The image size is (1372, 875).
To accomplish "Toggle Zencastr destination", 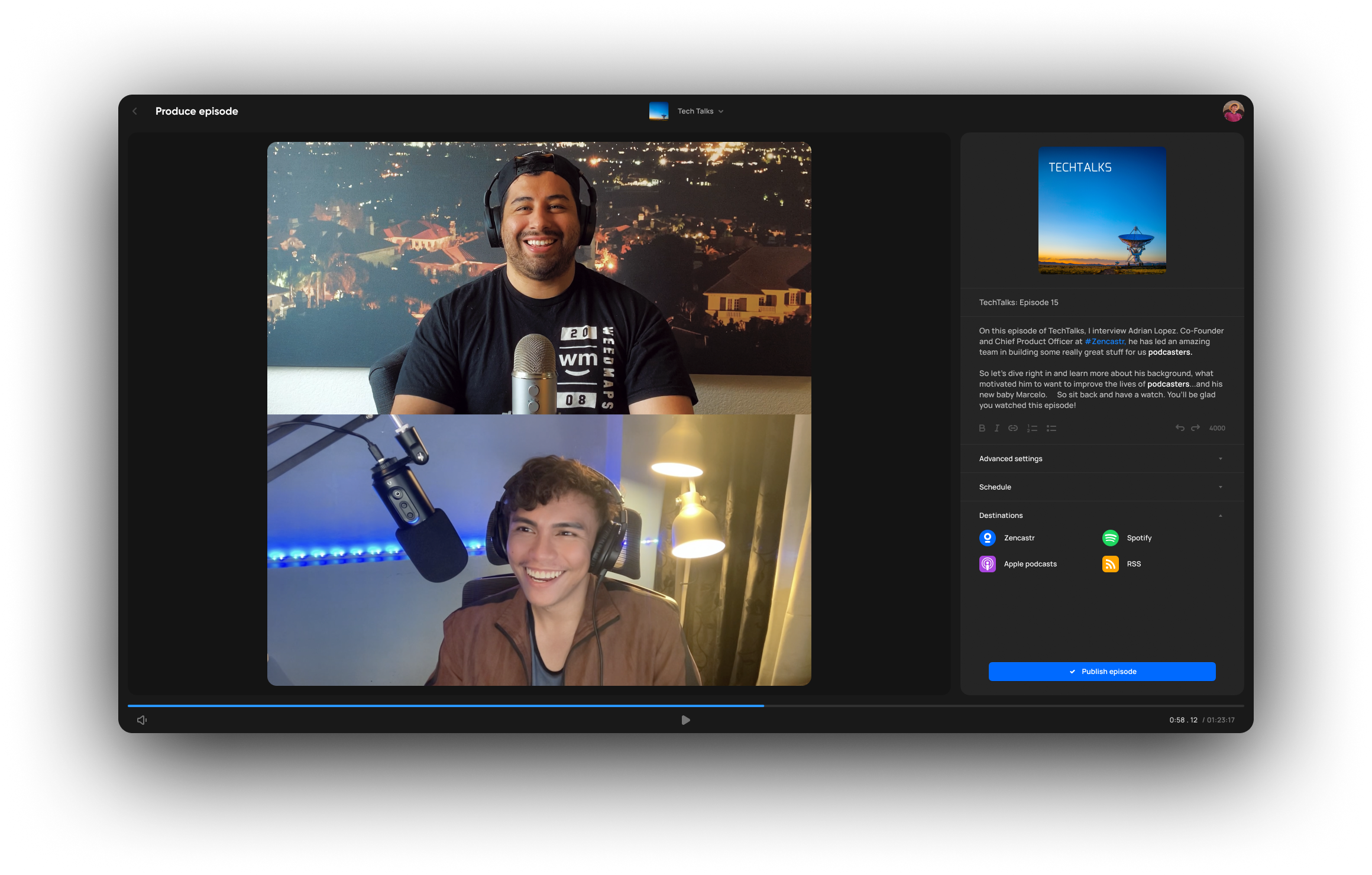I will (988, 538).
